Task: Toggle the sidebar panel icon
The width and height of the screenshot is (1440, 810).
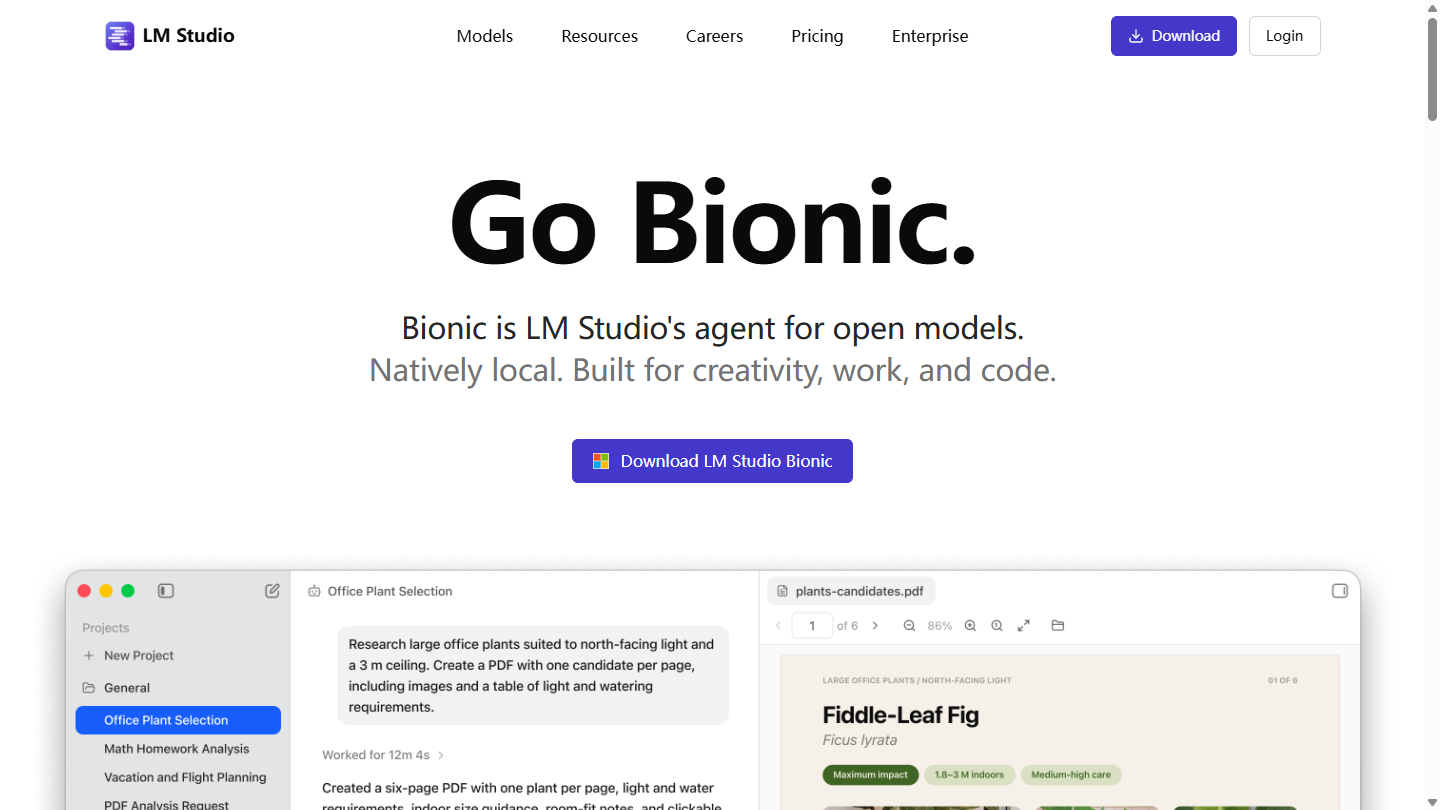Action: coord(166,591)
